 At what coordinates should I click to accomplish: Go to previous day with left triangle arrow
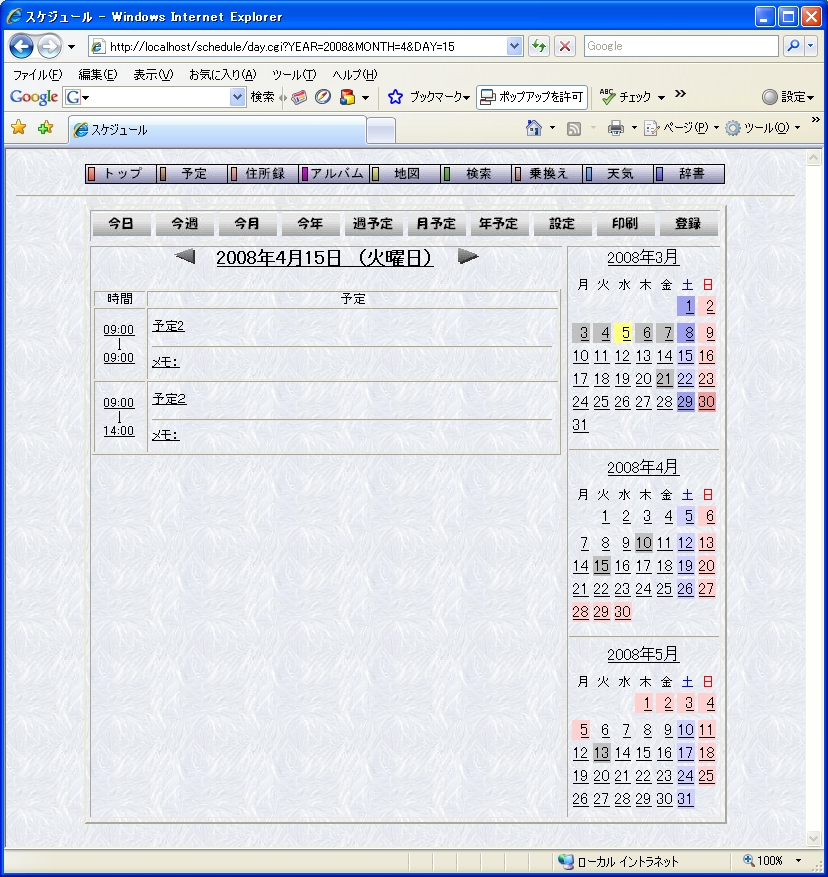[185, 257]
